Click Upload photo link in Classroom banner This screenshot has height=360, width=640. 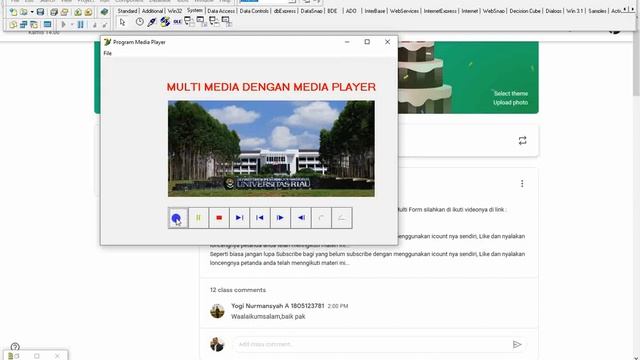tap(510, 102)
